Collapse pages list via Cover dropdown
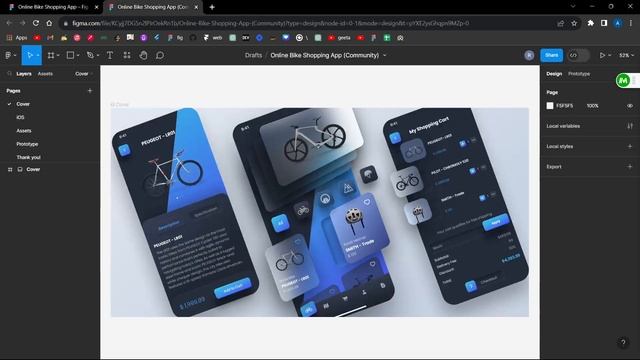Screen dimensions: 640x360 coord(84,74)
